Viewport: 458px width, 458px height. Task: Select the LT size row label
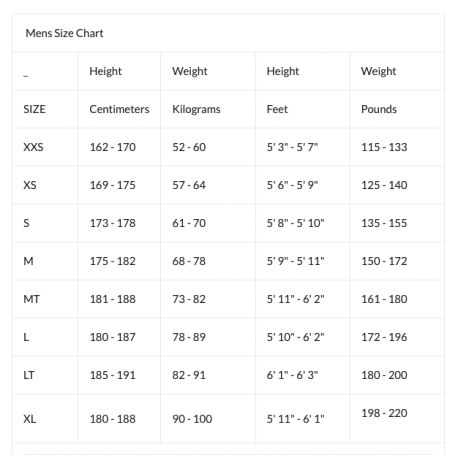pos(29,375)
